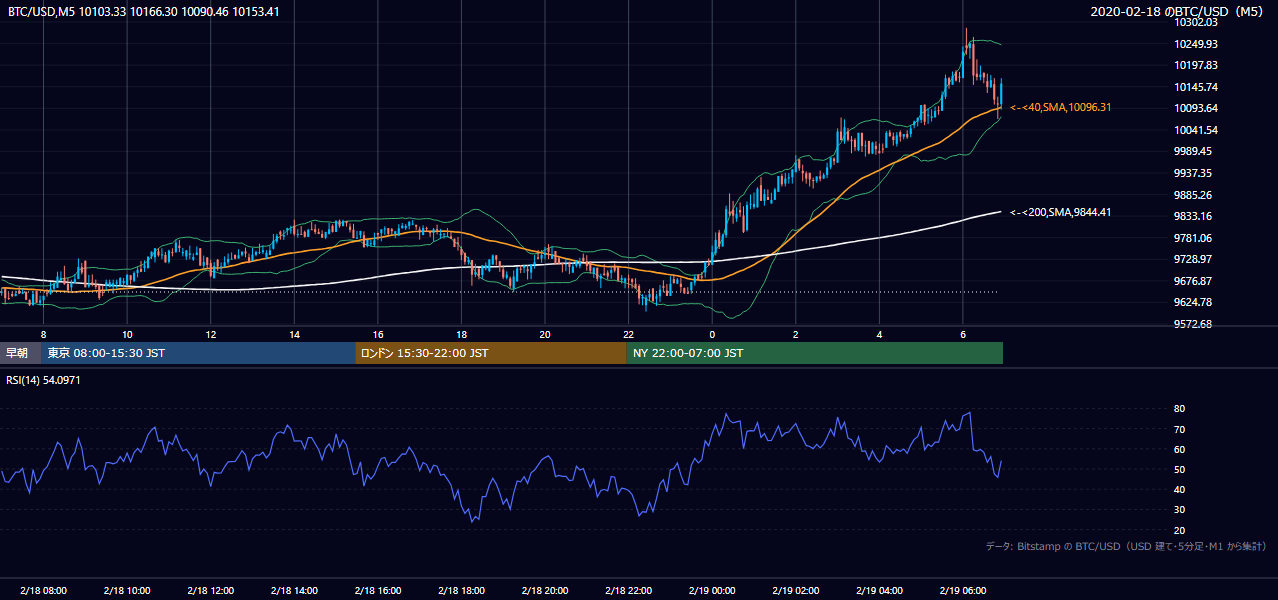
Task: Click the 2/19 04:00 time label
Action: coord(879,590)
